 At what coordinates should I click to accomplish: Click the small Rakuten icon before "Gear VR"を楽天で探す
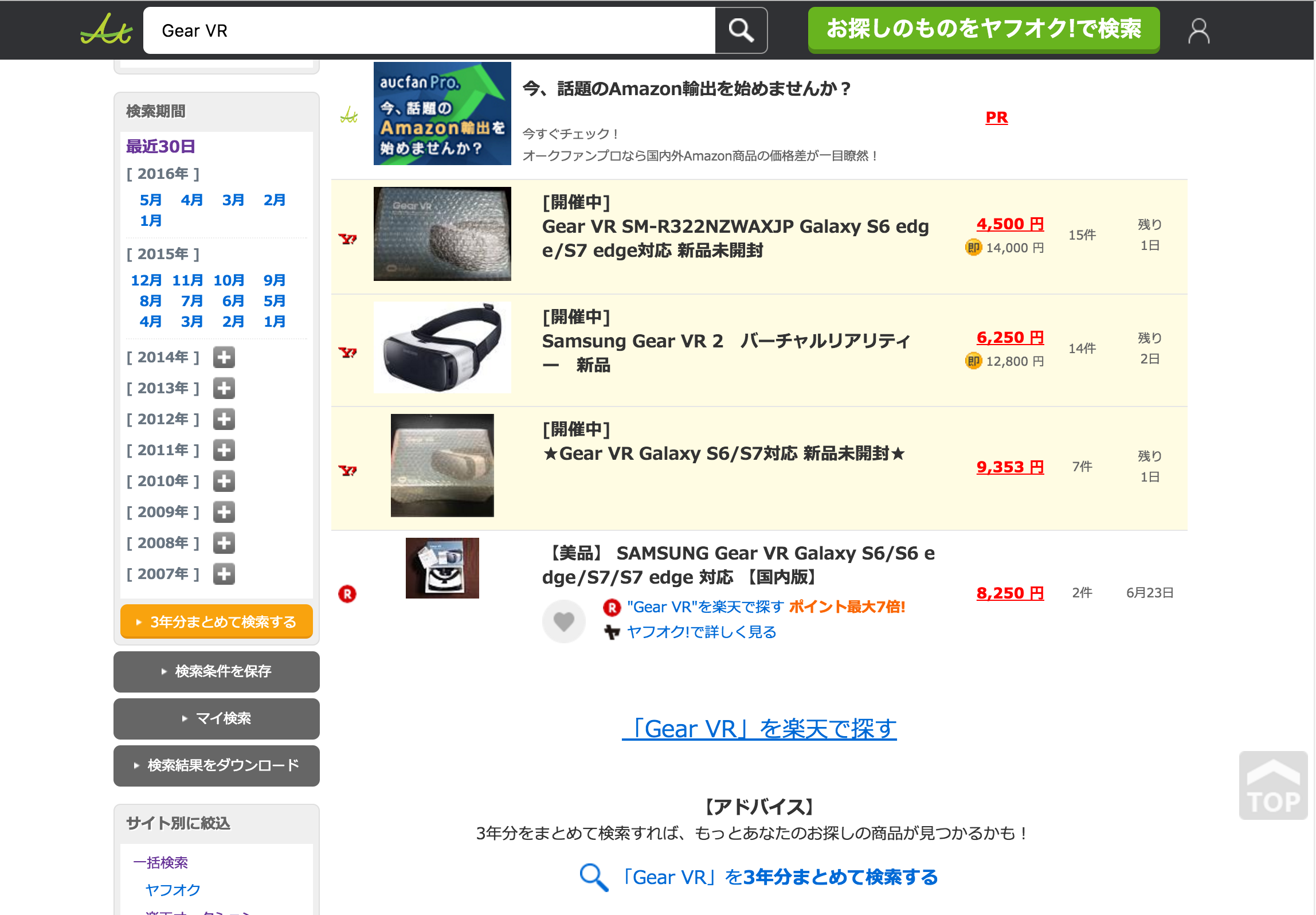pyautogui.click(x=612, y=607)
